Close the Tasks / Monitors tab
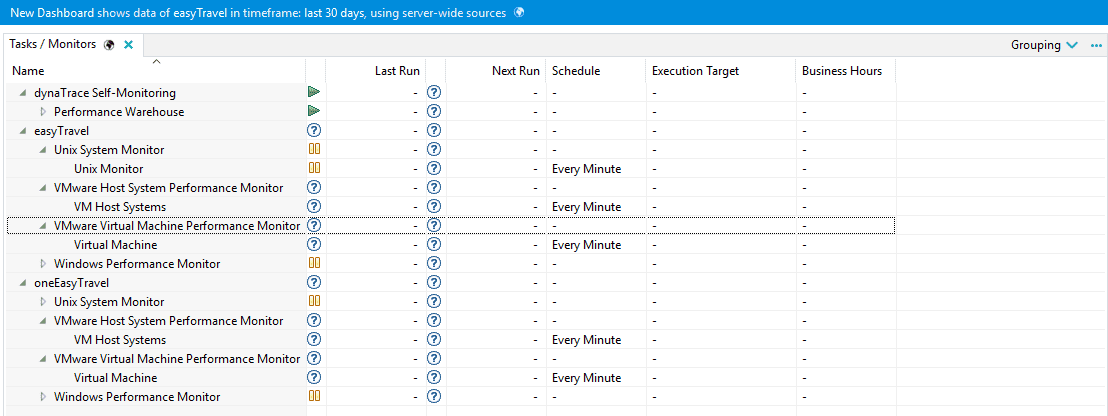Screen dimensions: 1108x416 coord(129,44)
